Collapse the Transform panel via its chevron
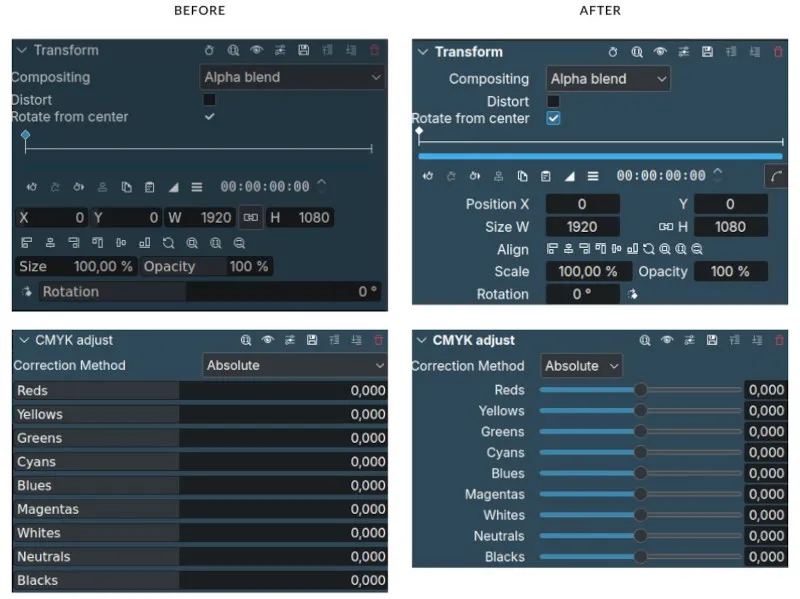800x599 pixels. coord(424,51)
